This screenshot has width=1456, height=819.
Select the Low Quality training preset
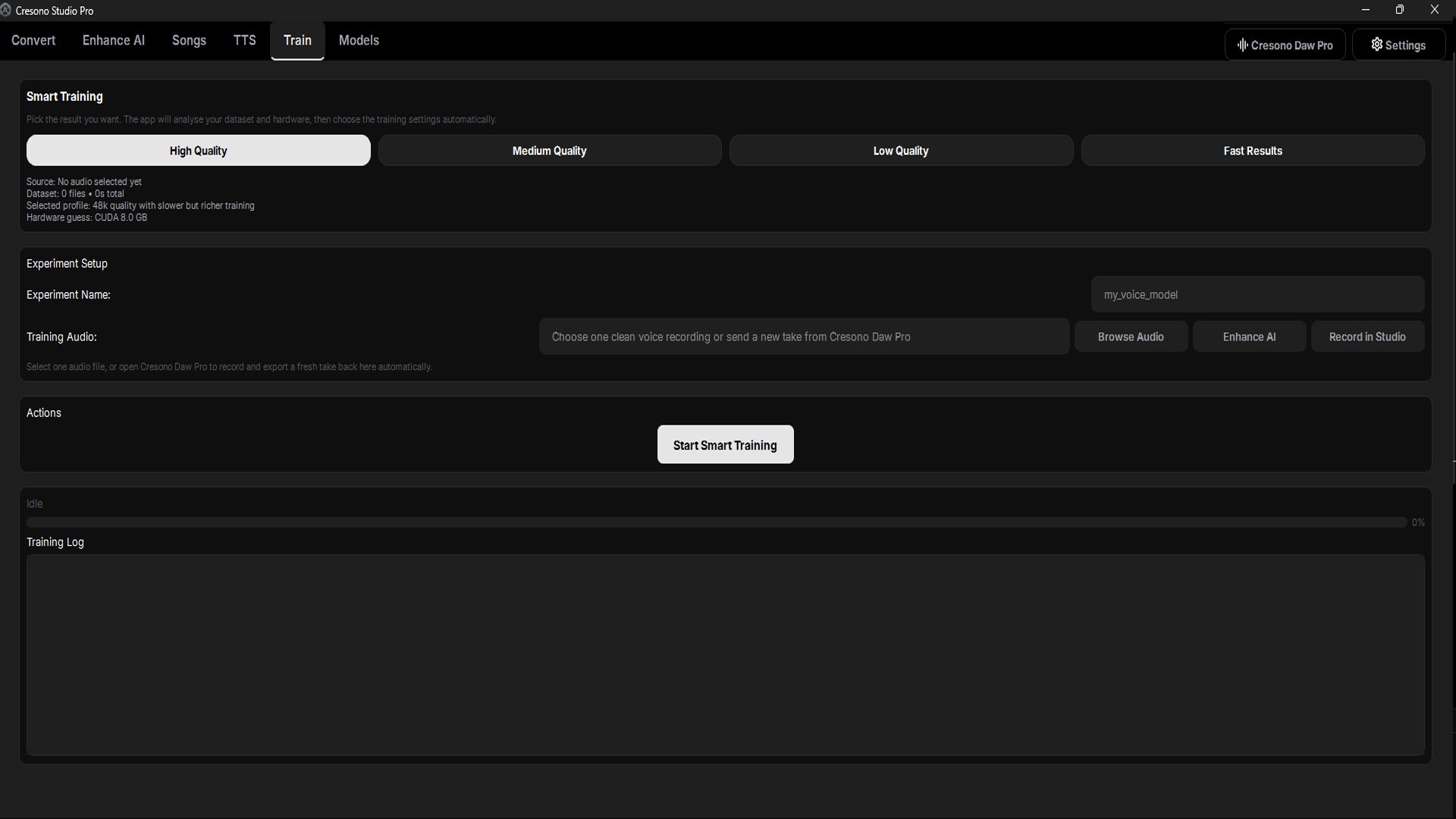[900, 150]
